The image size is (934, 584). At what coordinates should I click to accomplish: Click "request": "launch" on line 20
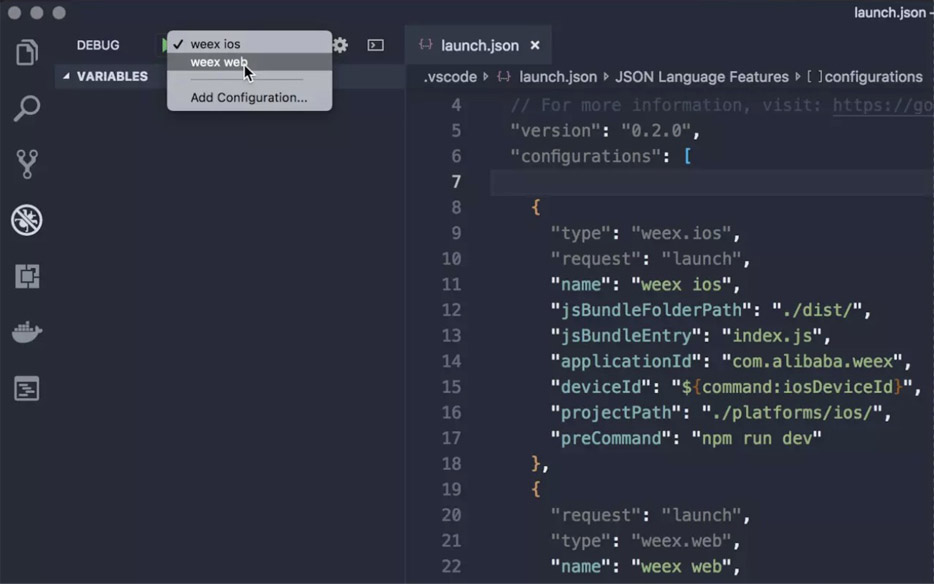pyautogui.click(x=650, y=515)
